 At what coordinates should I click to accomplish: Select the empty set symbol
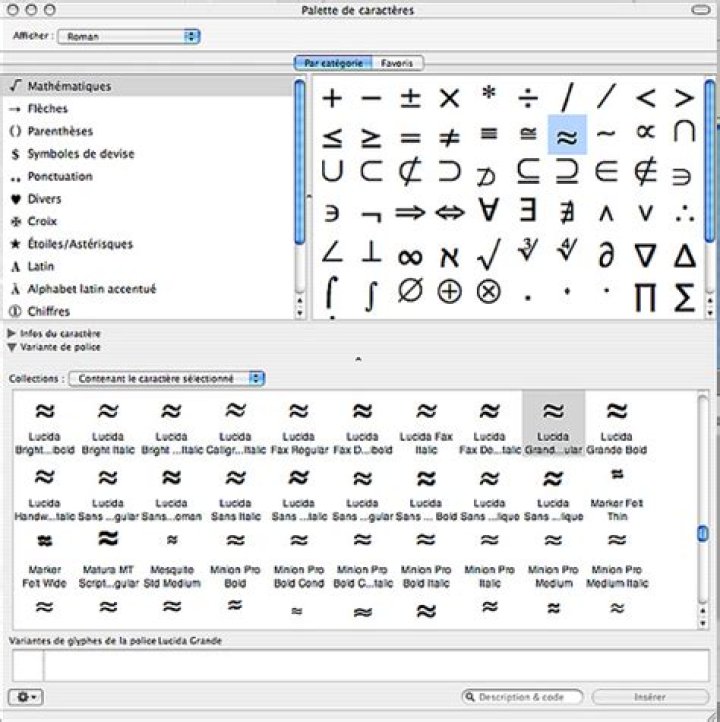pos(410,291)
